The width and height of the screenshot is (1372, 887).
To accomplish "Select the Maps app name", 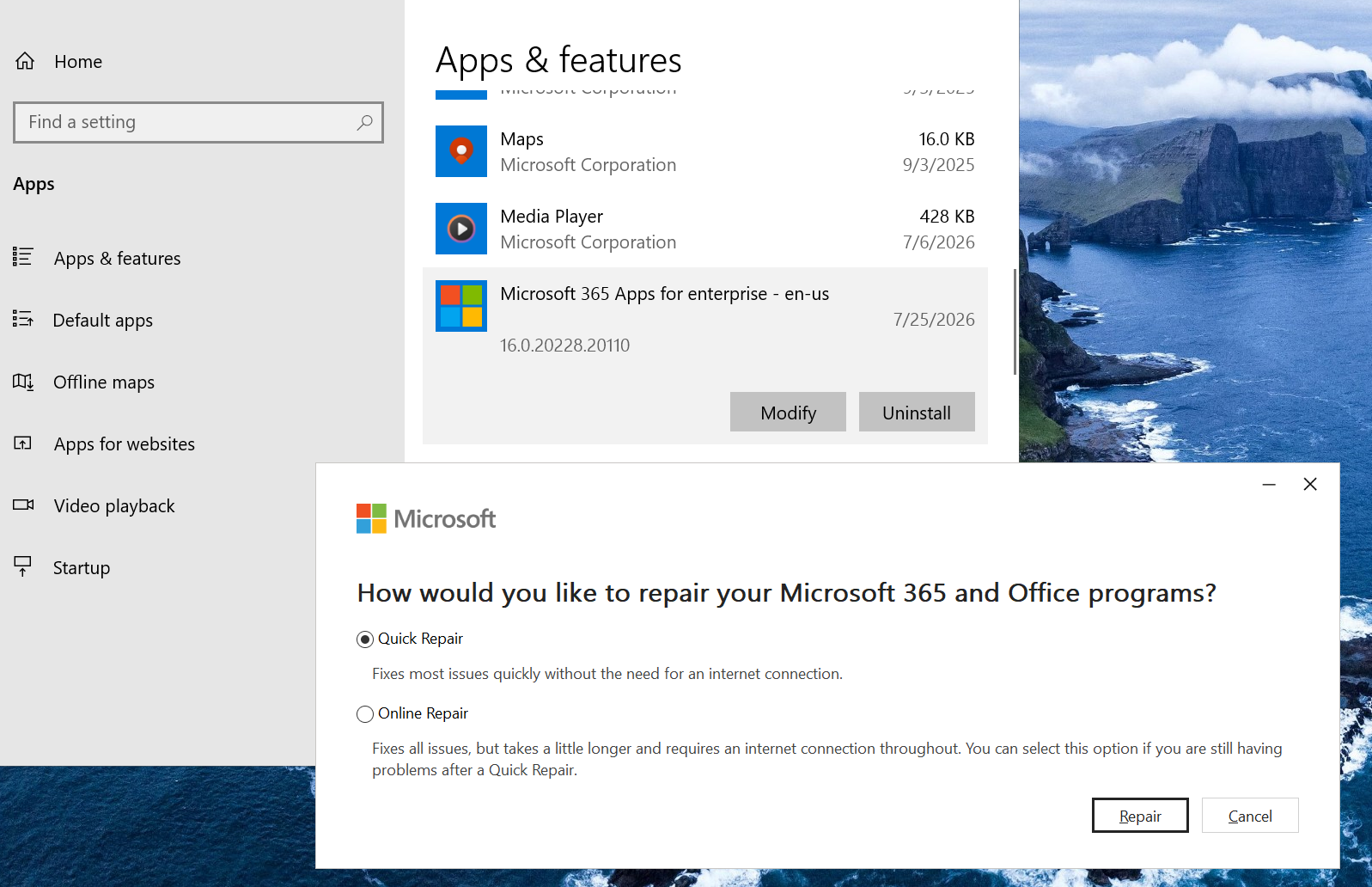I will (x=522, y=139).
